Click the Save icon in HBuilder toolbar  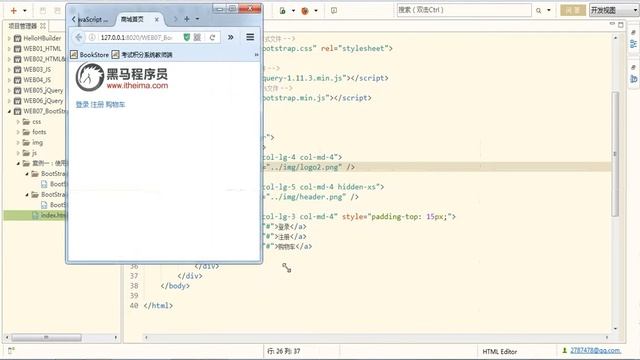43,11
